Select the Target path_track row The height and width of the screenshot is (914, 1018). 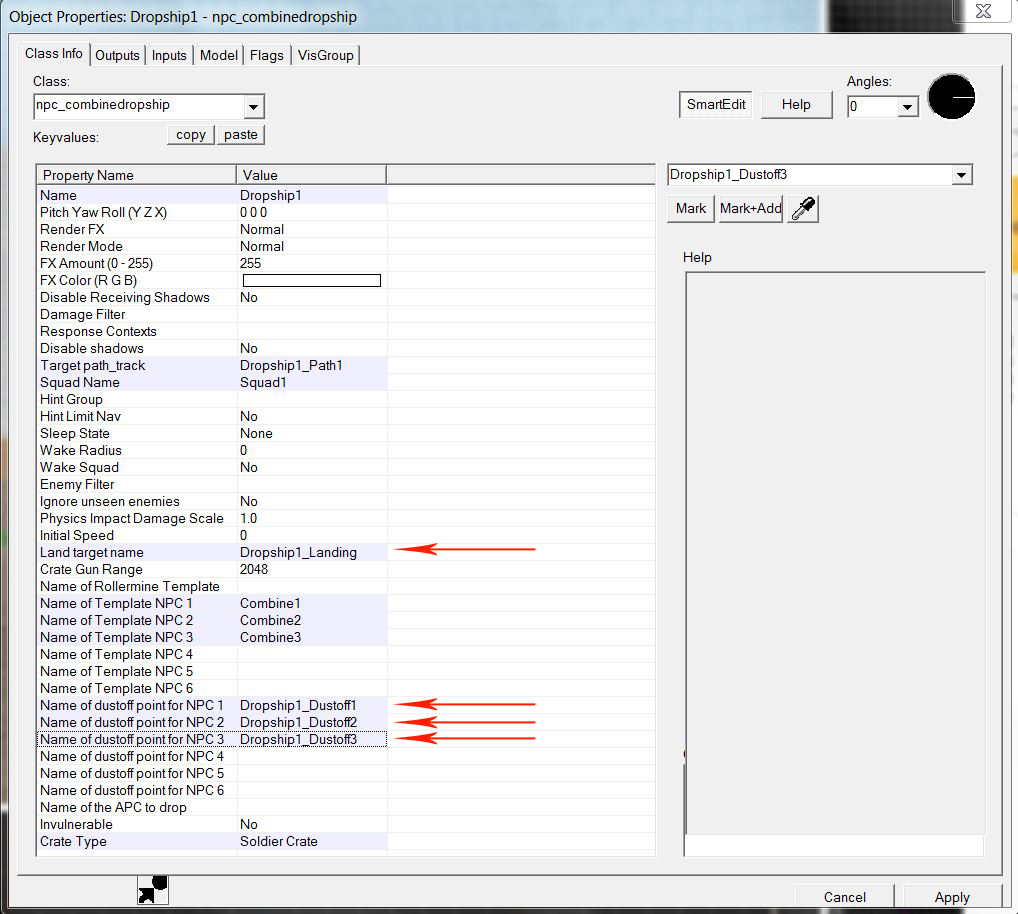212,365
